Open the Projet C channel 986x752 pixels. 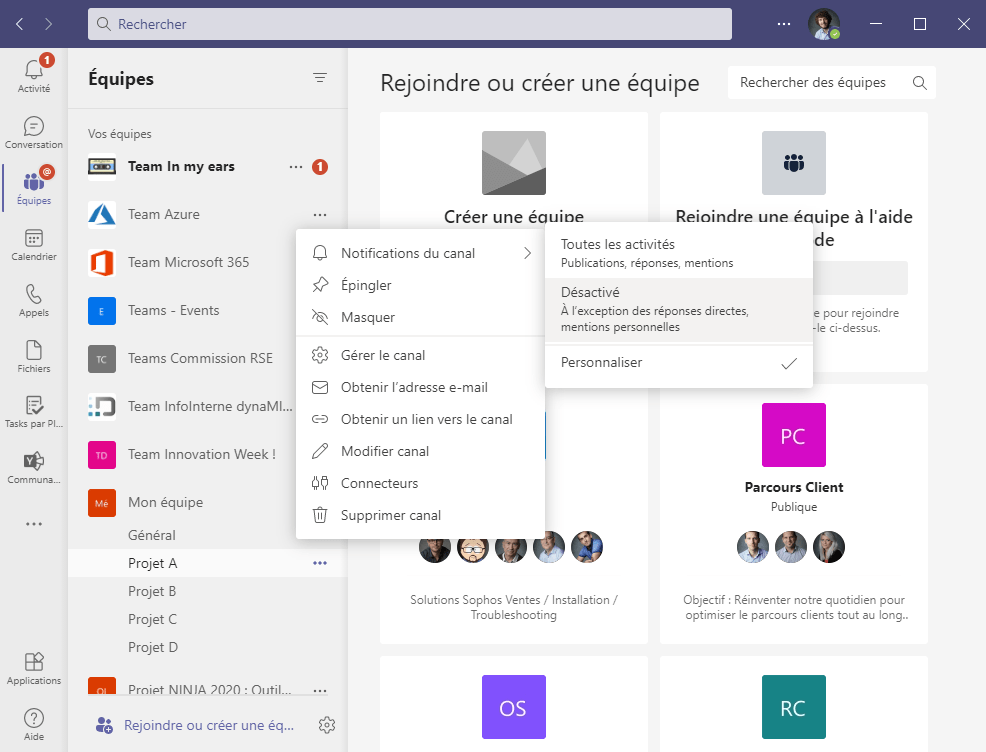point(208,619)
